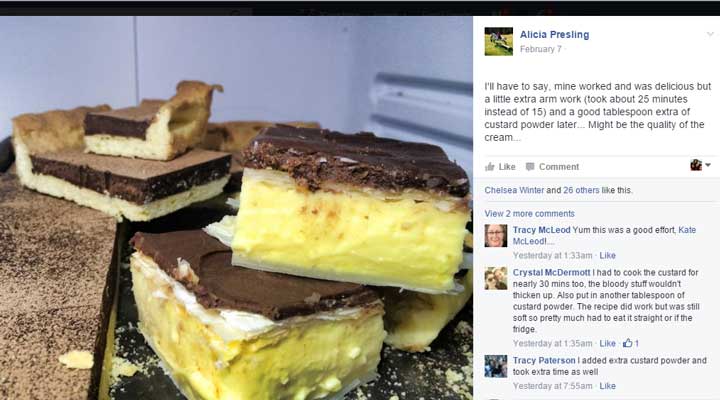Click the thumbs-up Like icon under the post
This screenshot has height=400, width=720.
tap(489, 167)
